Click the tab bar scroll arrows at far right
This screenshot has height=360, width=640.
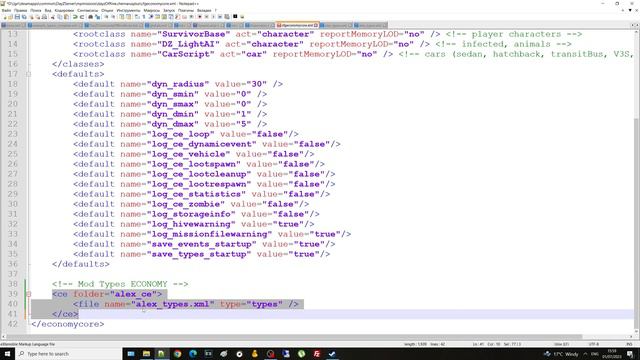pyautogui.click(x=635, y=25)
